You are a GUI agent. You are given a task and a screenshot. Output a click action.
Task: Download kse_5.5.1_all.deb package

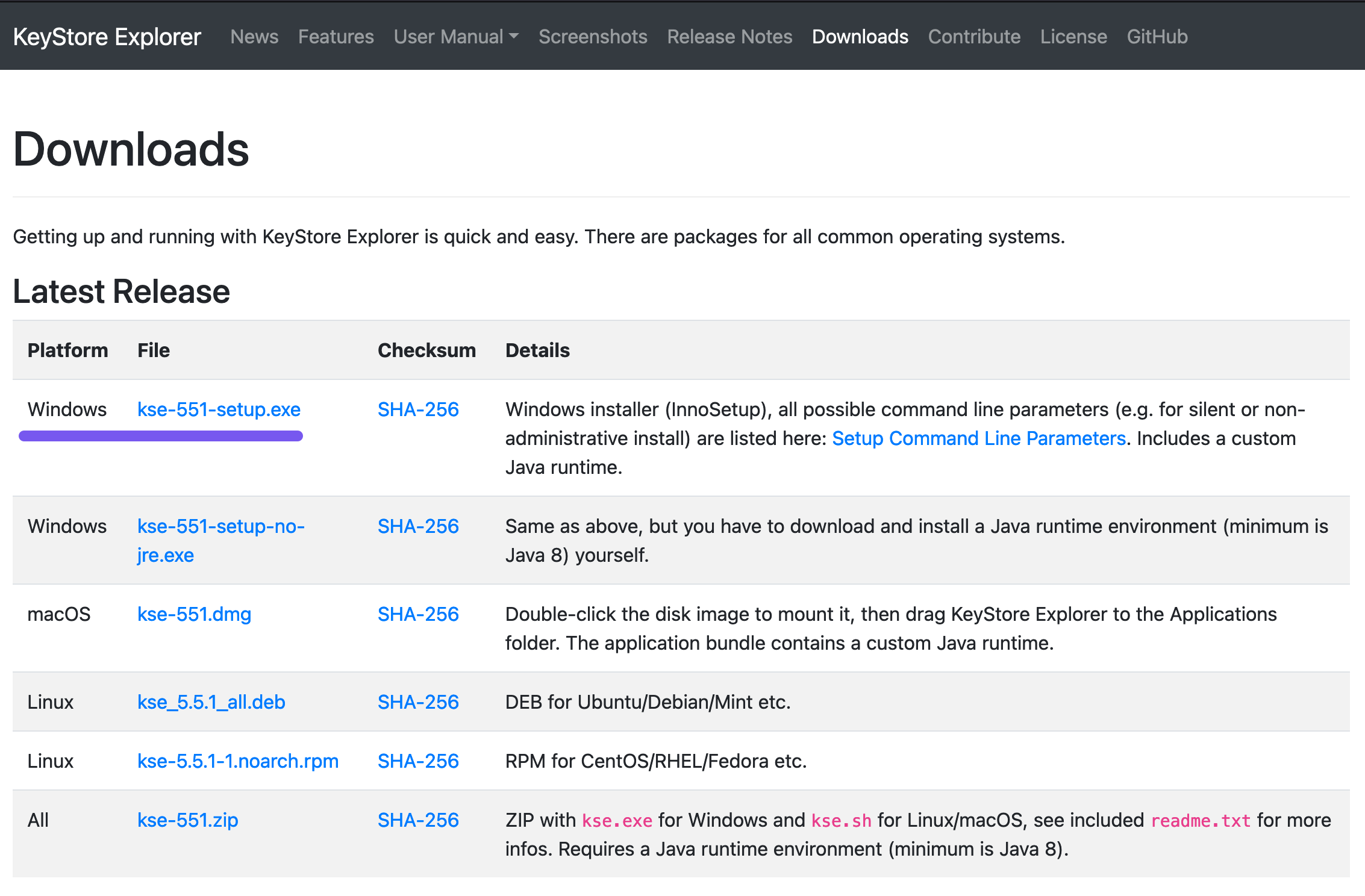(211, 702)
